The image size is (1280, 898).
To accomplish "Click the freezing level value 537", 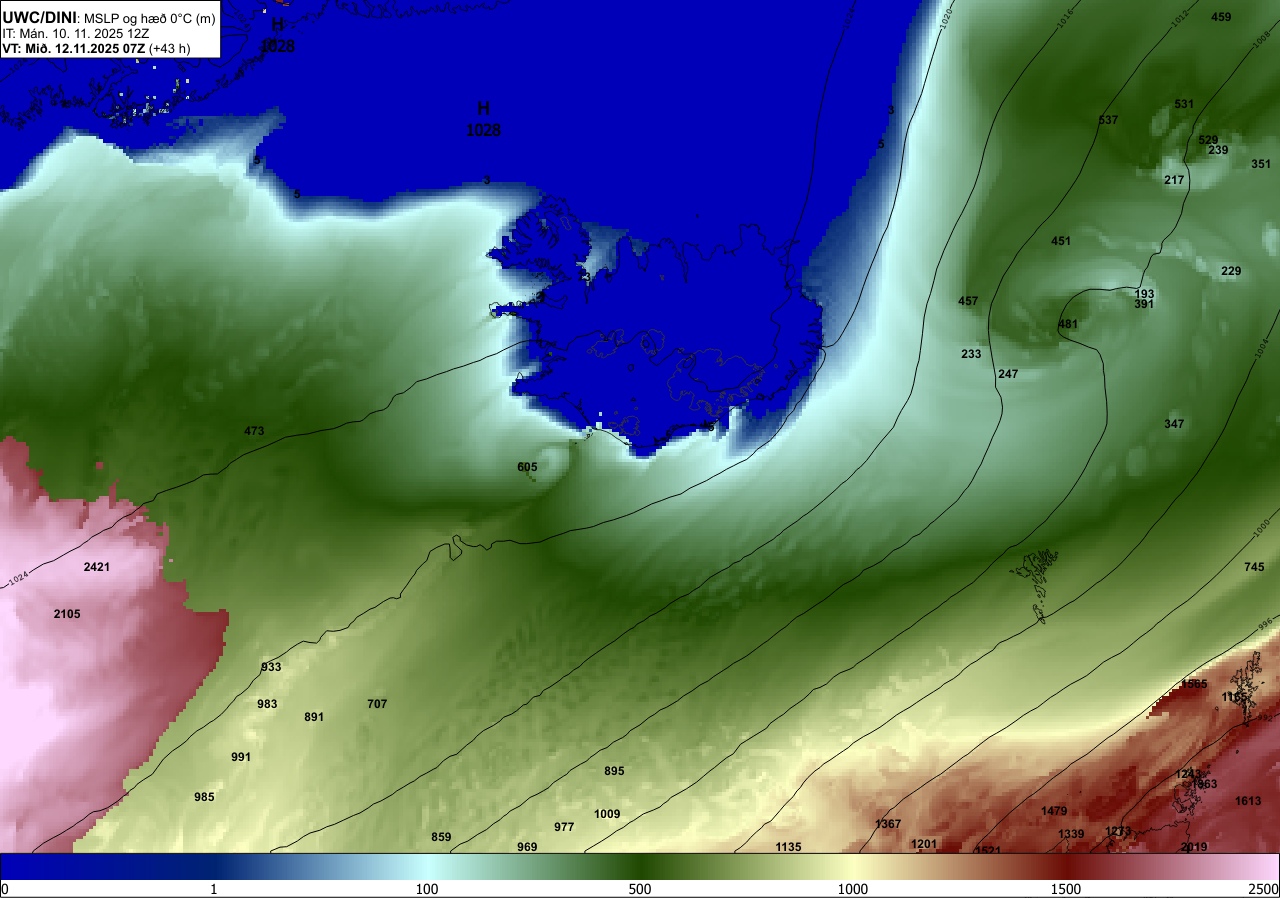I will pos(1108,120).
